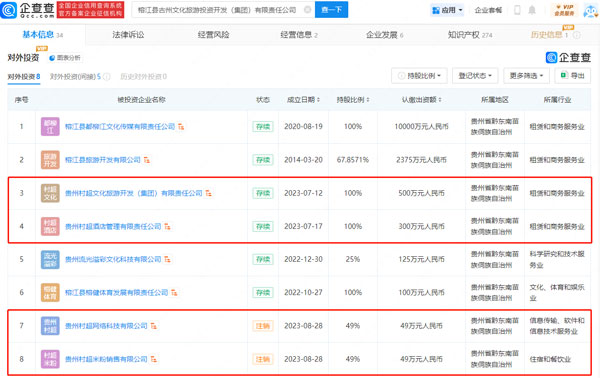The image size is (600, 378).
Task: Select the 对外投资 8 sub-tab
Action: [24, 77]
